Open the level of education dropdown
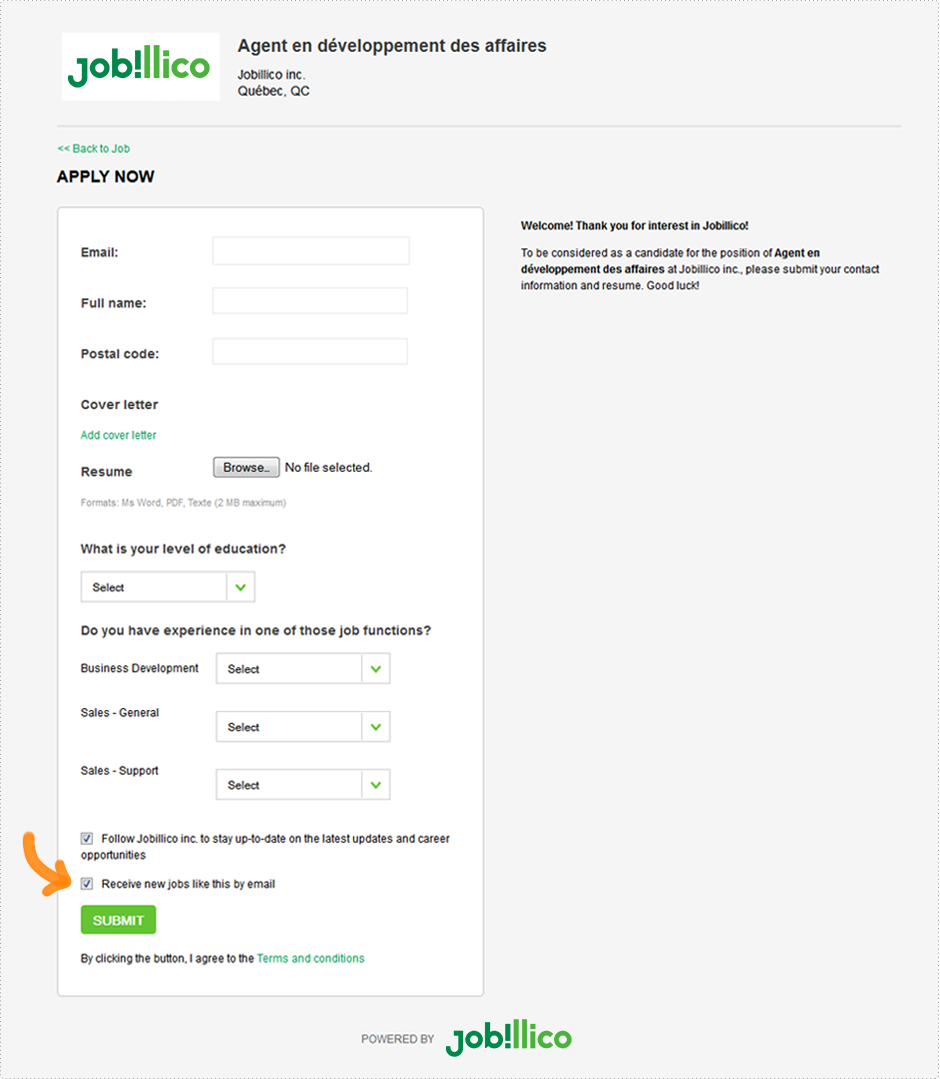Screen dimensions: 940x1079 click(168, 587)
